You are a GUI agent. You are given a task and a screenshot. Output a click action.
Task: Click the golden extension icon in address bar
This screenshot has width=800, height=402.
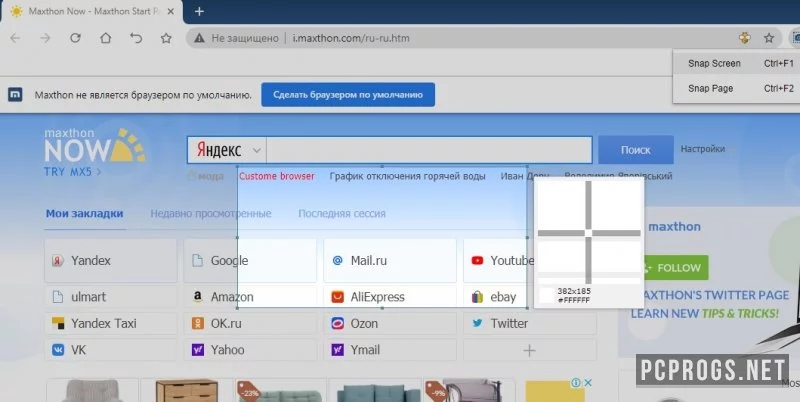pos(745,38)
